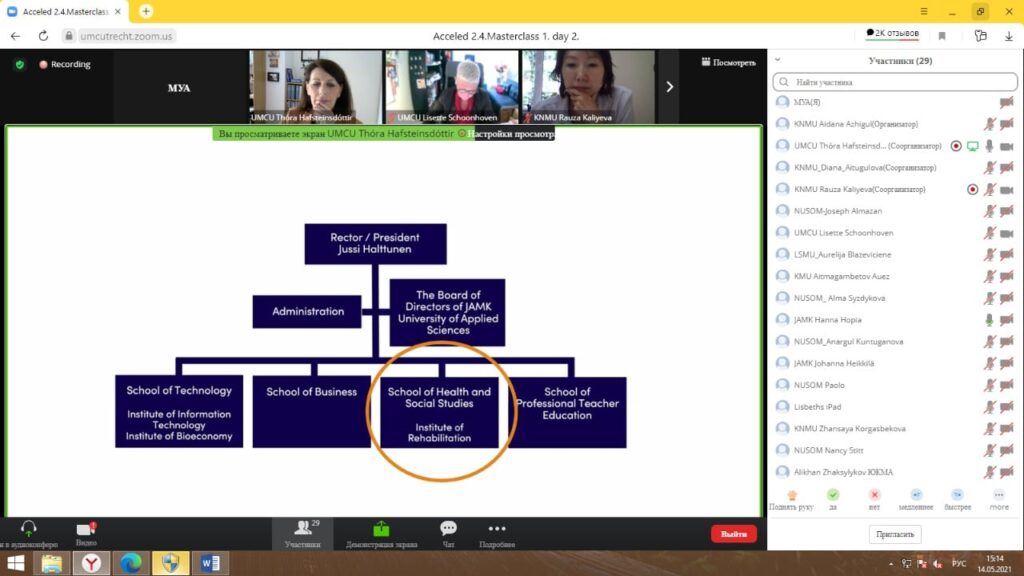Screen dimensions: 1024x576
Task: Click the red 'нет' no reaction
Action: (874, 495)
